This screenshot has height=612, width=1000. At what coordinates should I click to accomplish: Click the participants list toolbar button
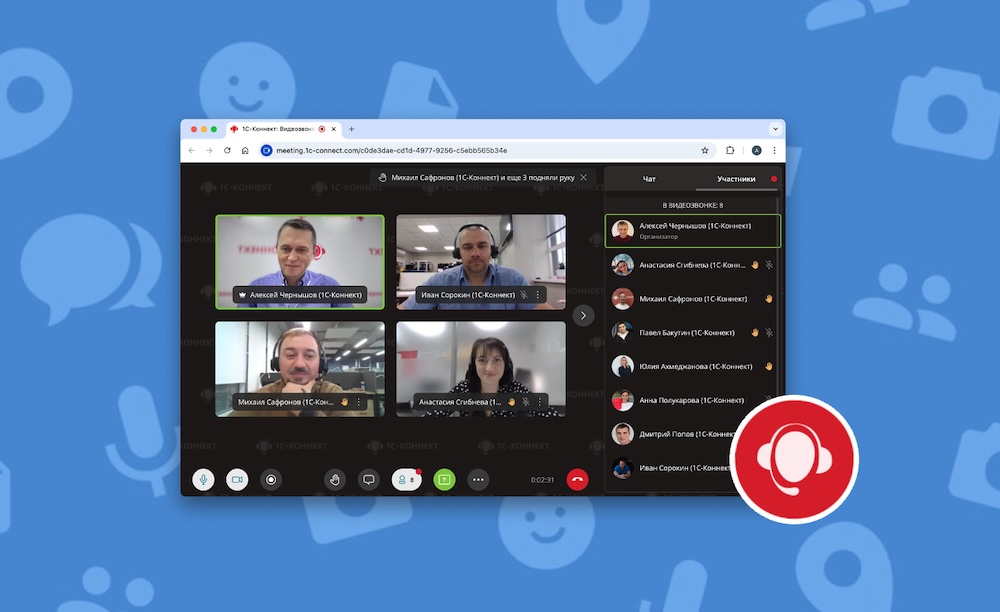(406, 480)
